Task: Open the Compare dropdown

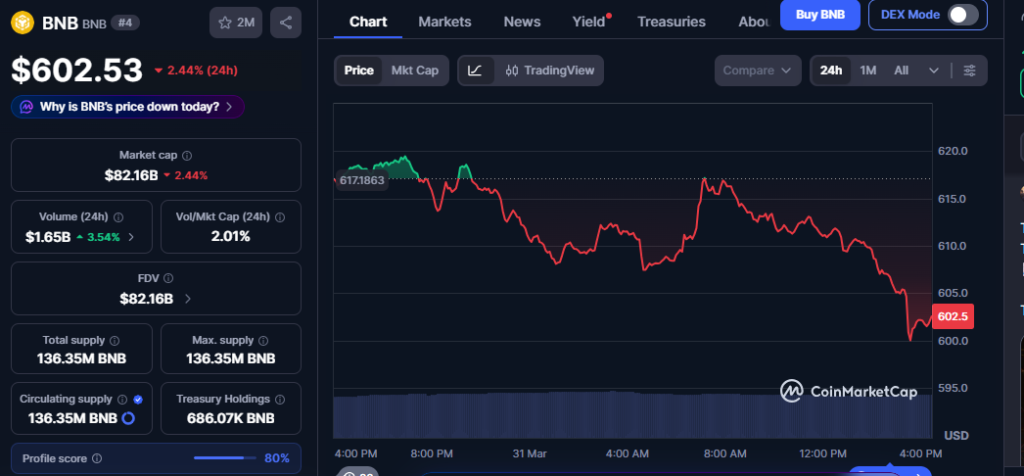Action: [758, 70]
